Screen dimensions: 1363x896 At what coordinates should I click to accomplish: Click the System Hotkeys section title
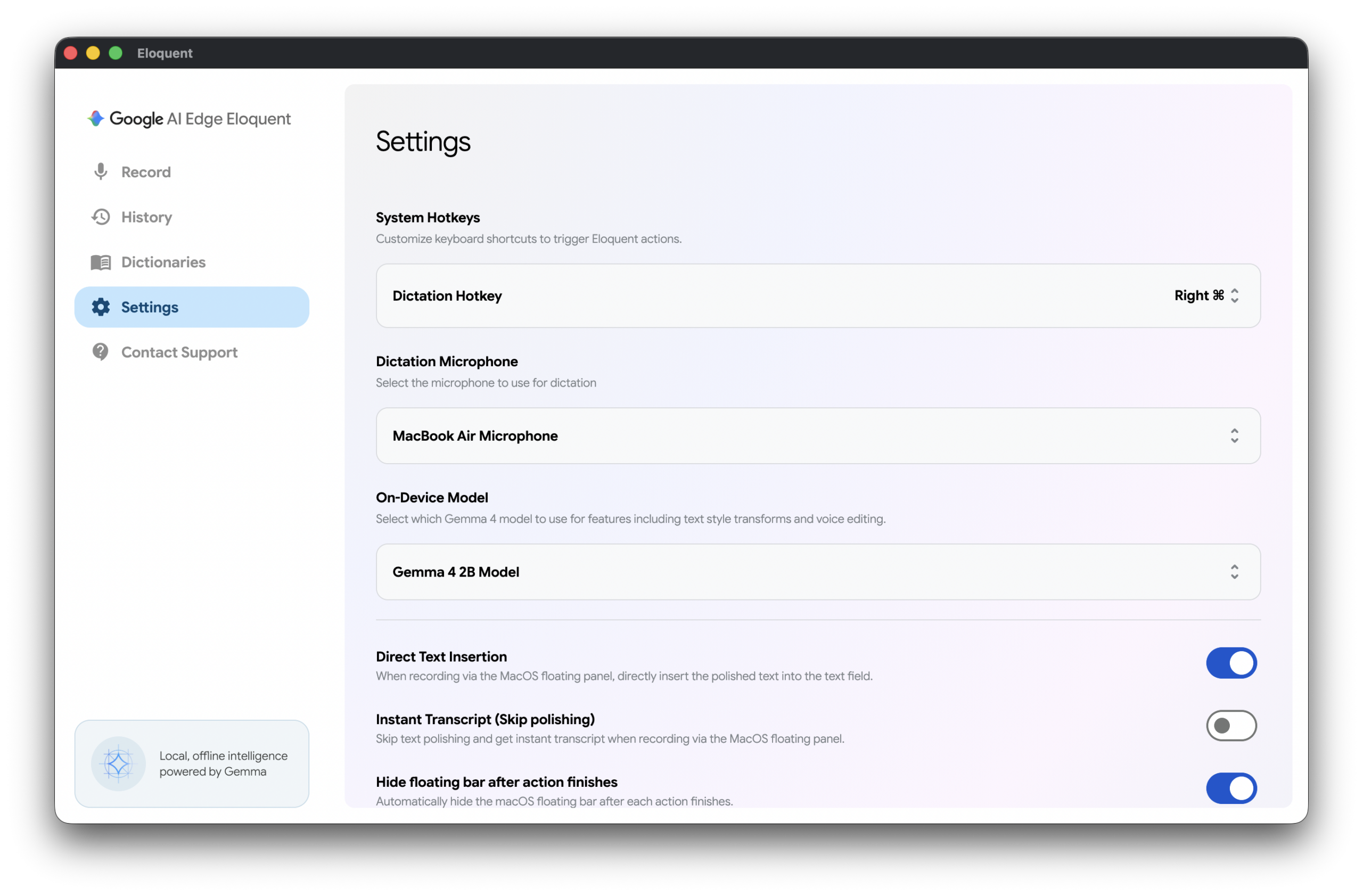tap(428, 218)
